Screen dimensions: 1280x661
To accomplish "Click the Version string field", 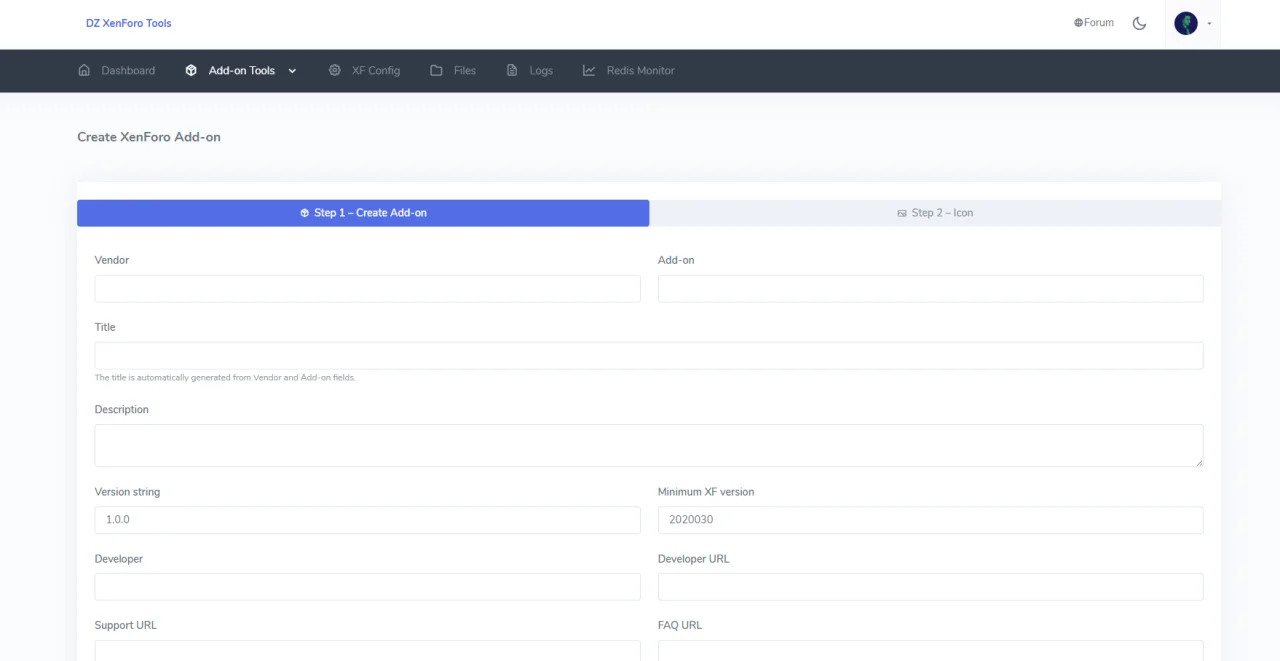I will [x=367, y=520].
